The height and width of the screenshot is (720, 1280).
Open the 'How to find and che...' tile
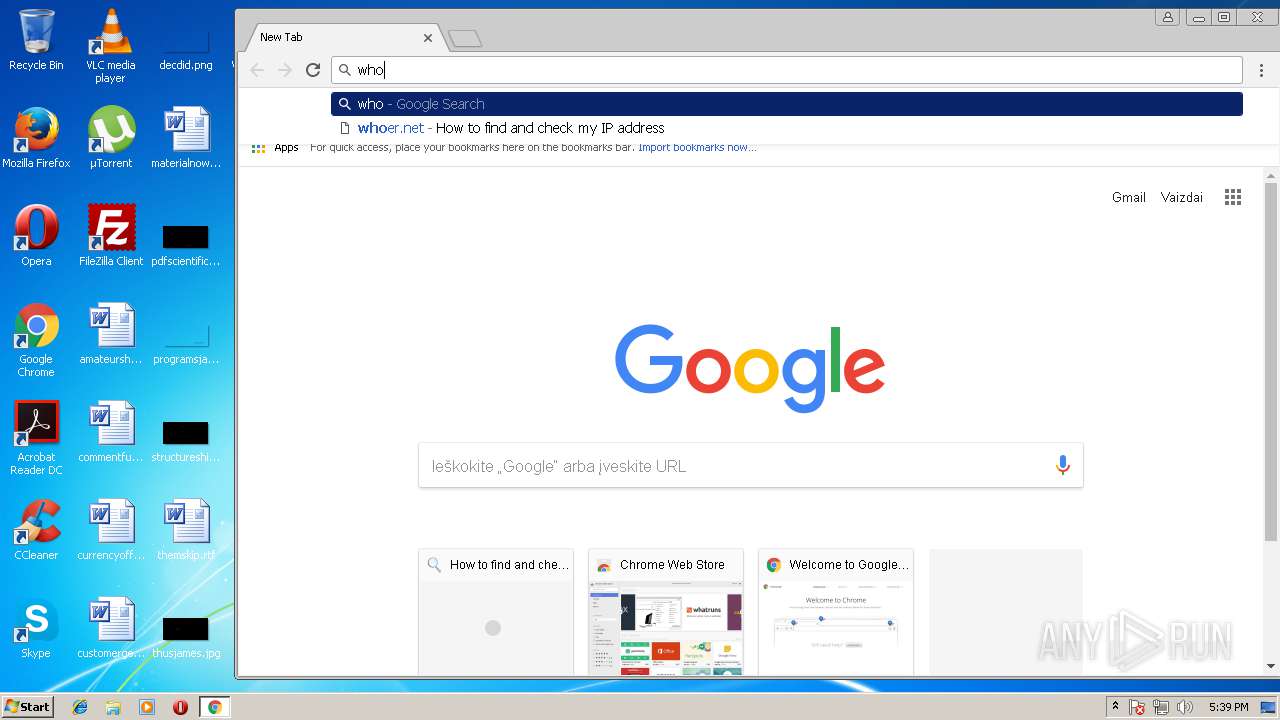tap(496, 611)
